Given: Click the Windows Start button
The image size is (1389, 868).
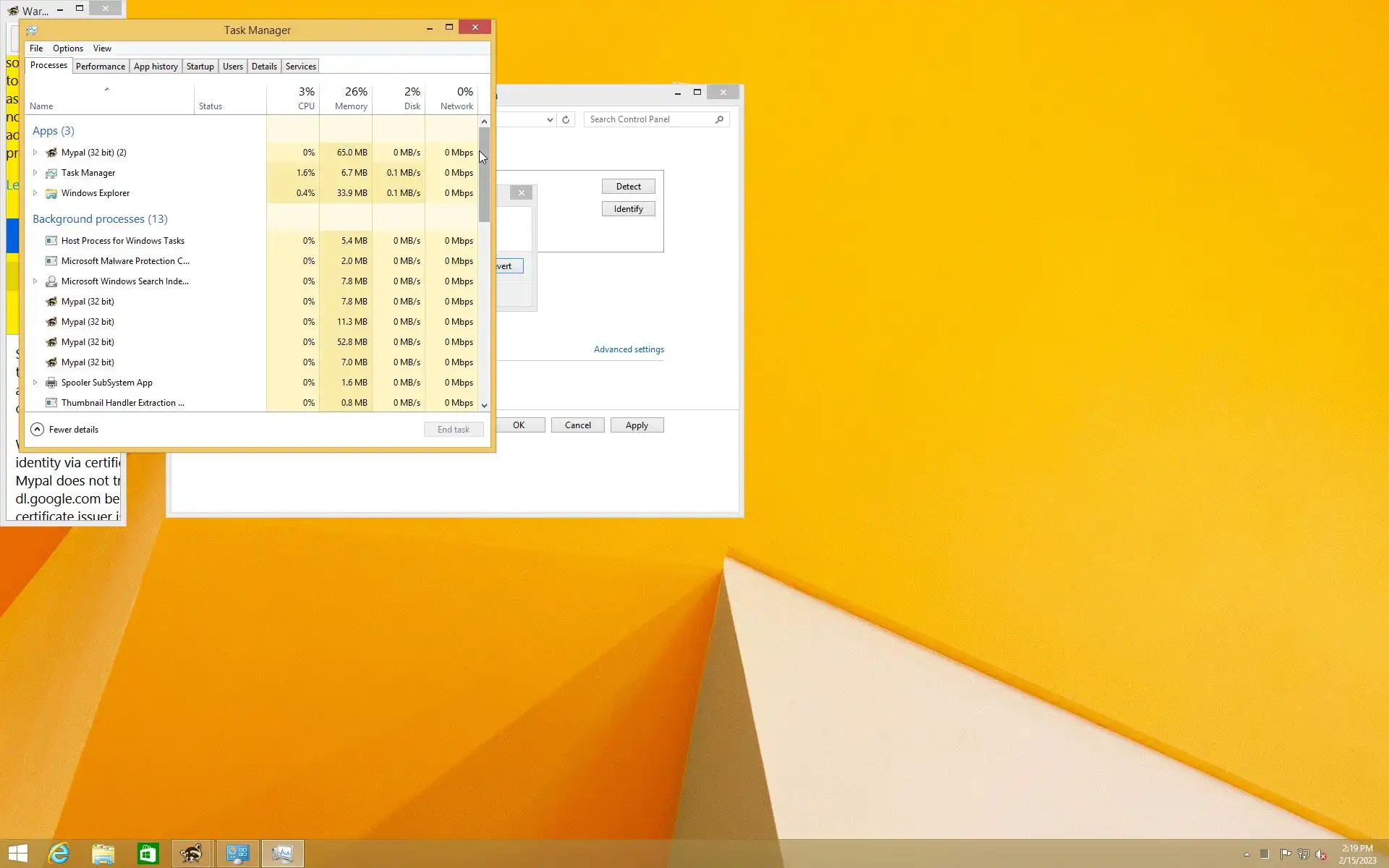Looking at the screenshot, I should click(18, 854).
